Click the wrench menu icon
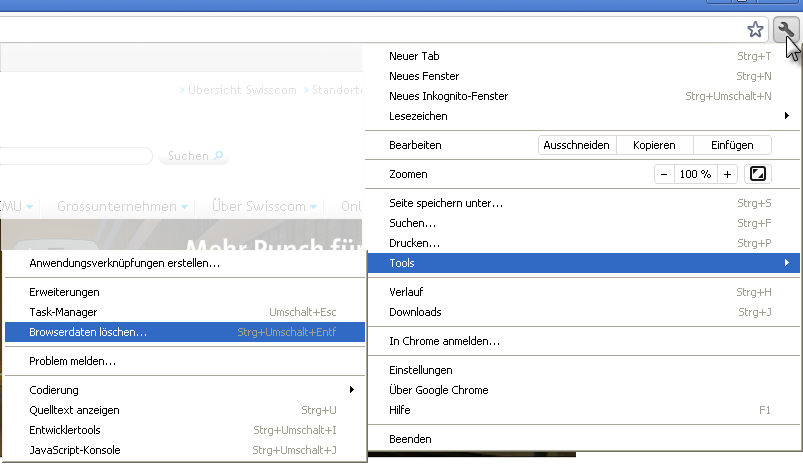This screenshot has height=467, width=803. (785, 30)
